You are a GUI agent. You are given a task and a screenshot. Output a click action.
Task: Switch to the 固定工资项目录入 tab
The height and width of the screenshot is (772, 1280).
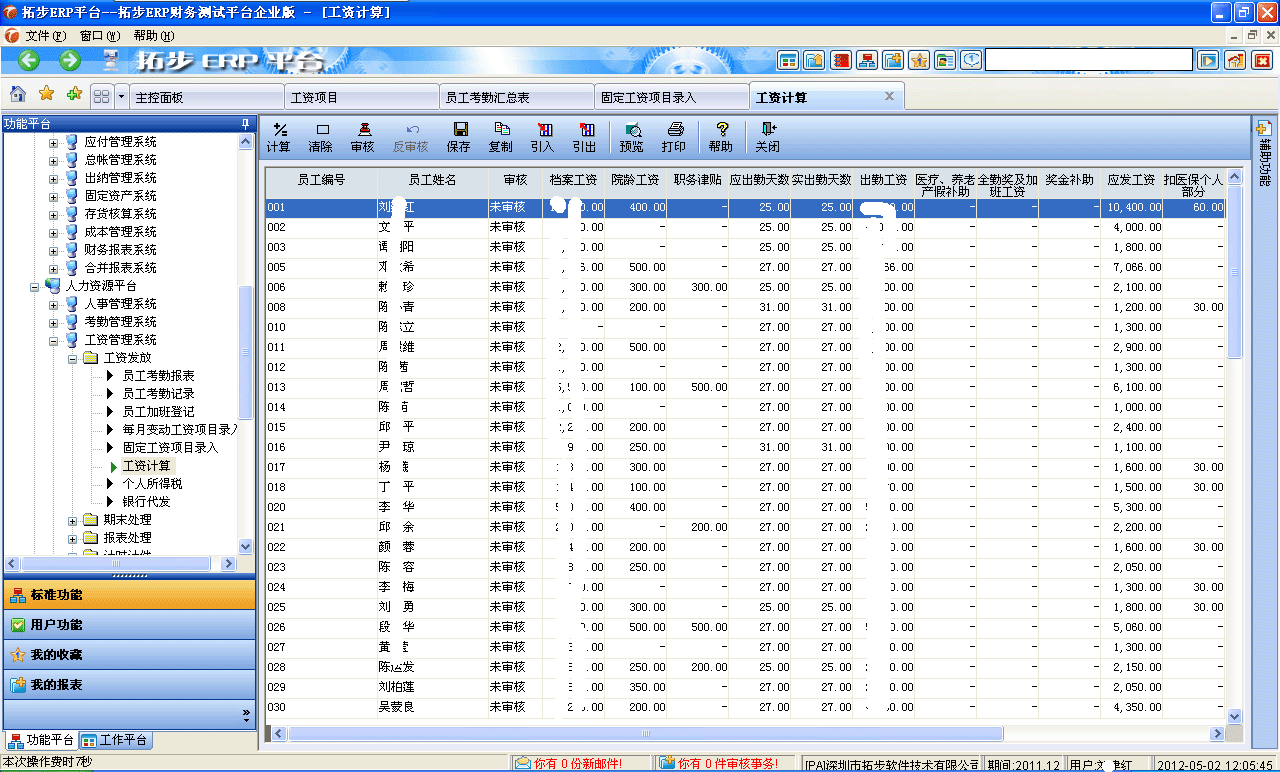click(x=671, y=97)
